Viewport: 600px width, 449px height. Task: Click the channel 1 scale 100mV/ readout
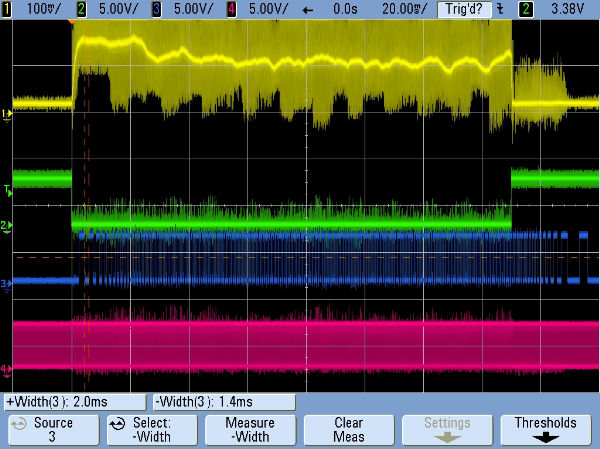[44, 9]
